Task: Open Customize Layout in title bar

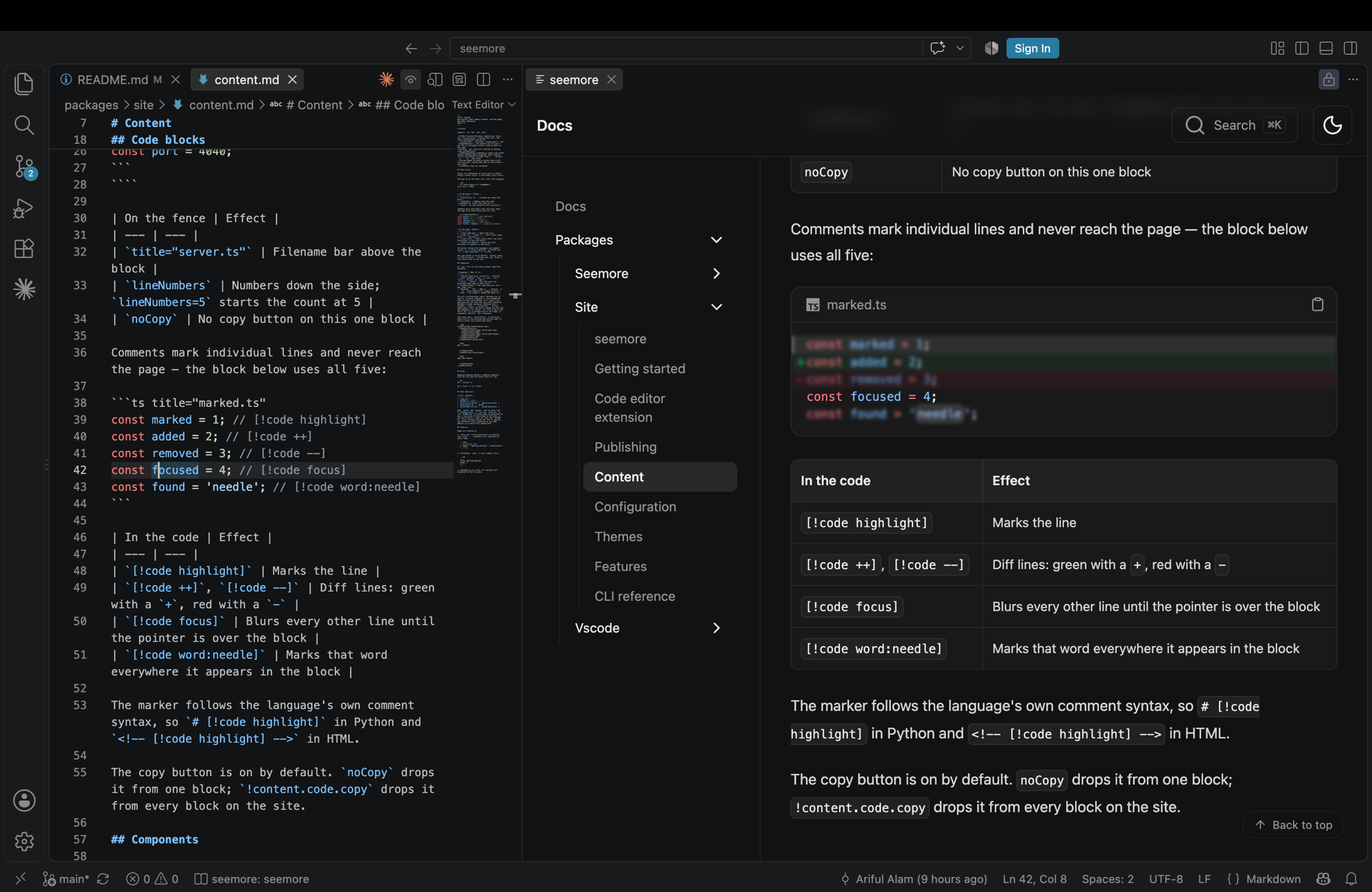Action: 1277,48
